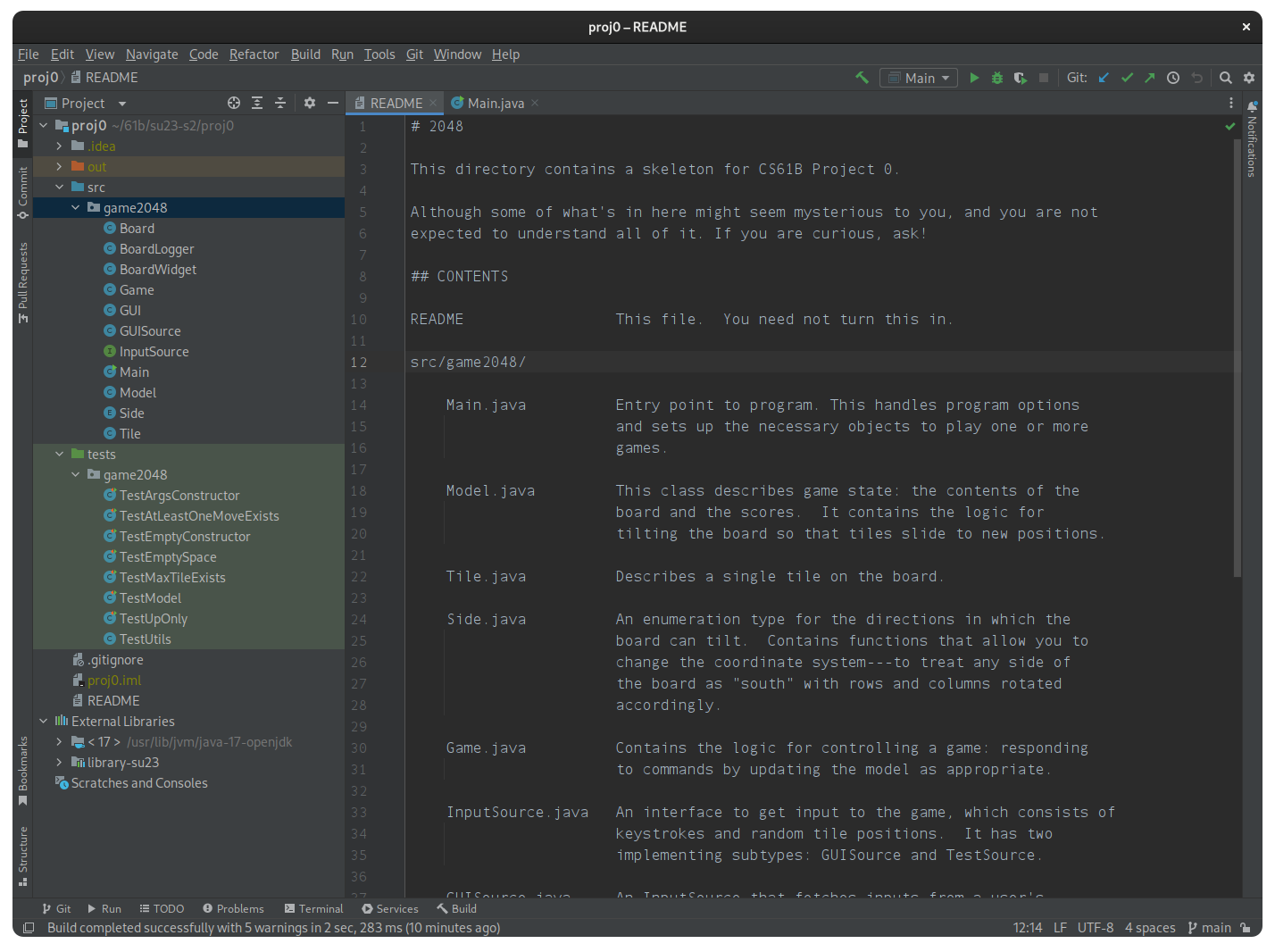The width and height of the screenshot is (1275, 952).
Task: Expand the .idea folder
Action: tap(60, 146)
